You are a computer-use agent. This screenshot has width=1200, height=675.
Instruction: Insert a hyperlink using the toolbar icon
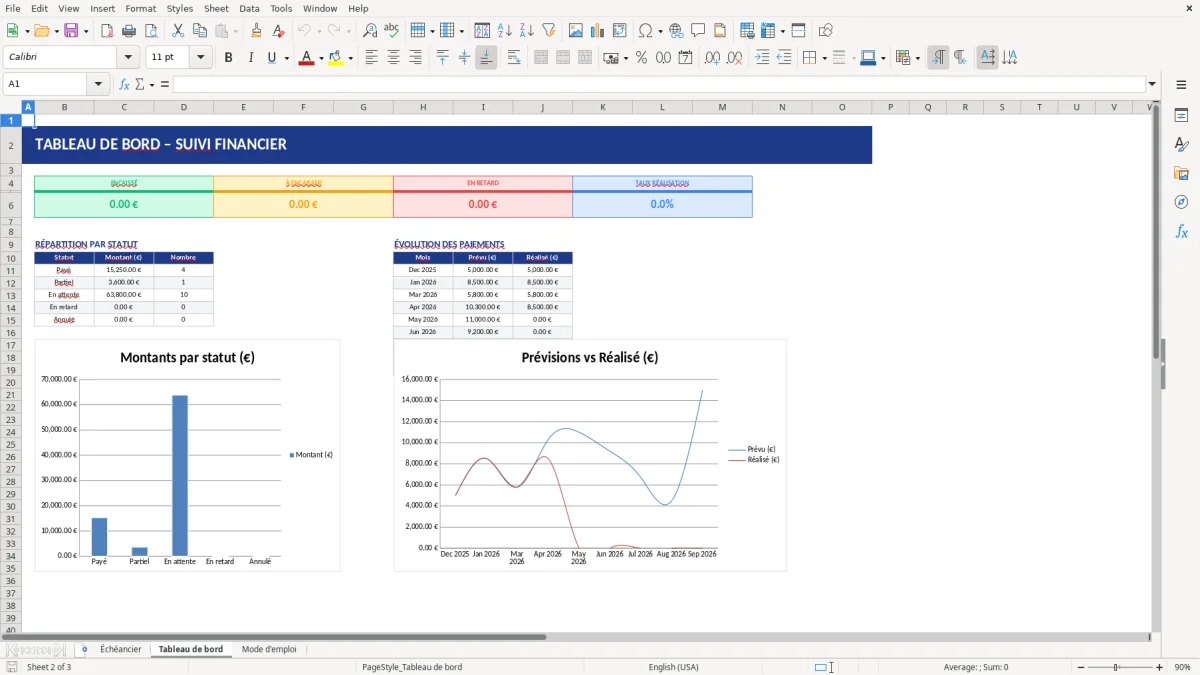pos(675,30)
